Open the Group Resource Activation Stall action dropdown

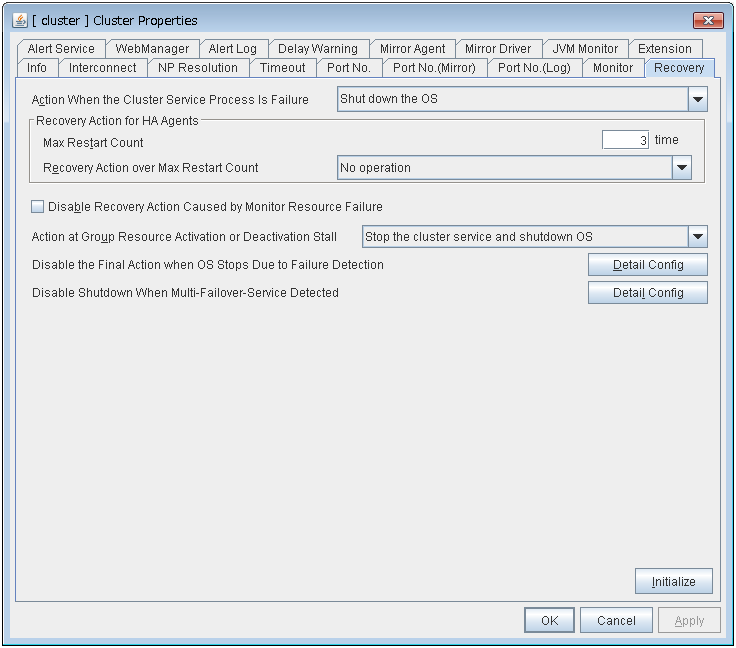click(698, 236)
